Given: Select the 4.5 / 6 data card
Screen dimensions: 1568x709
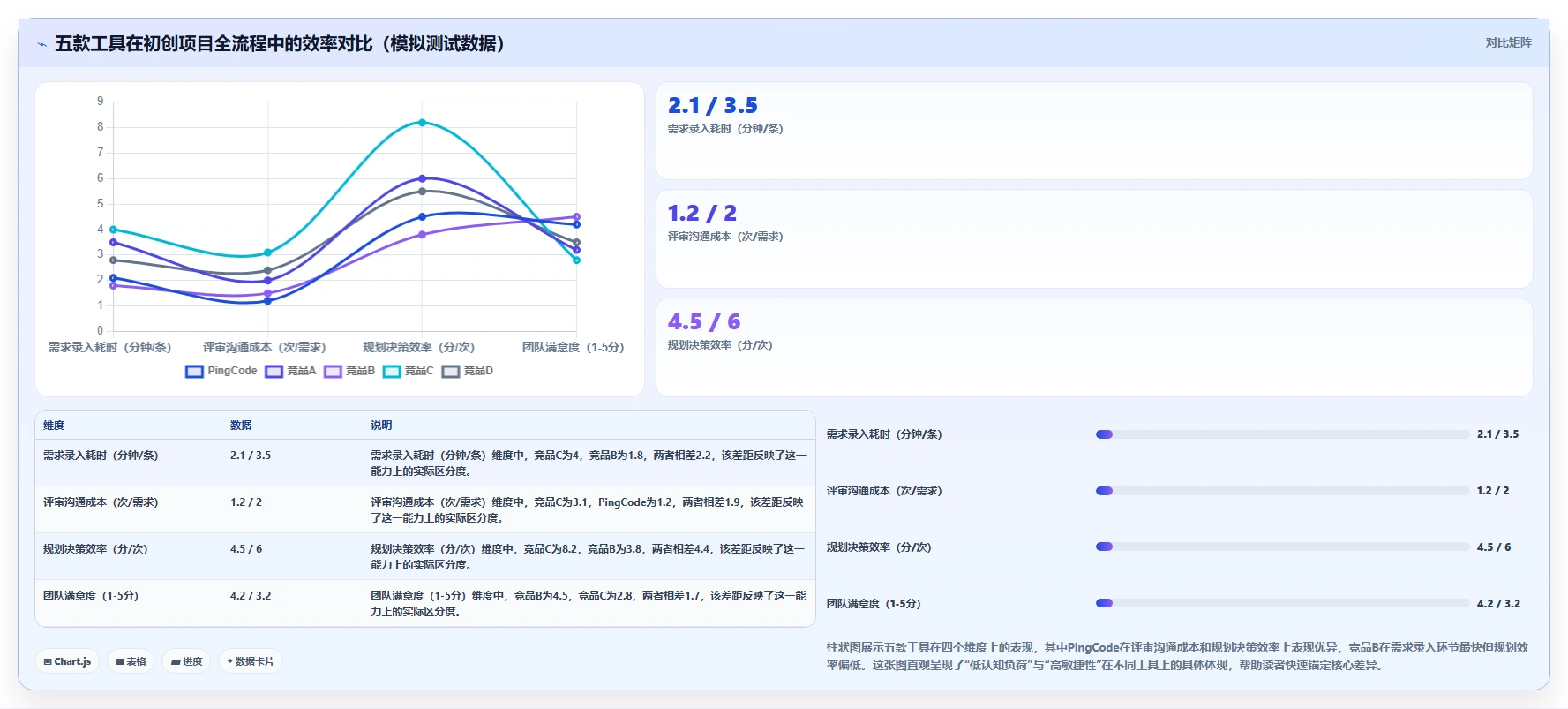Looking at the screenshot, I should click(1094, 347).
